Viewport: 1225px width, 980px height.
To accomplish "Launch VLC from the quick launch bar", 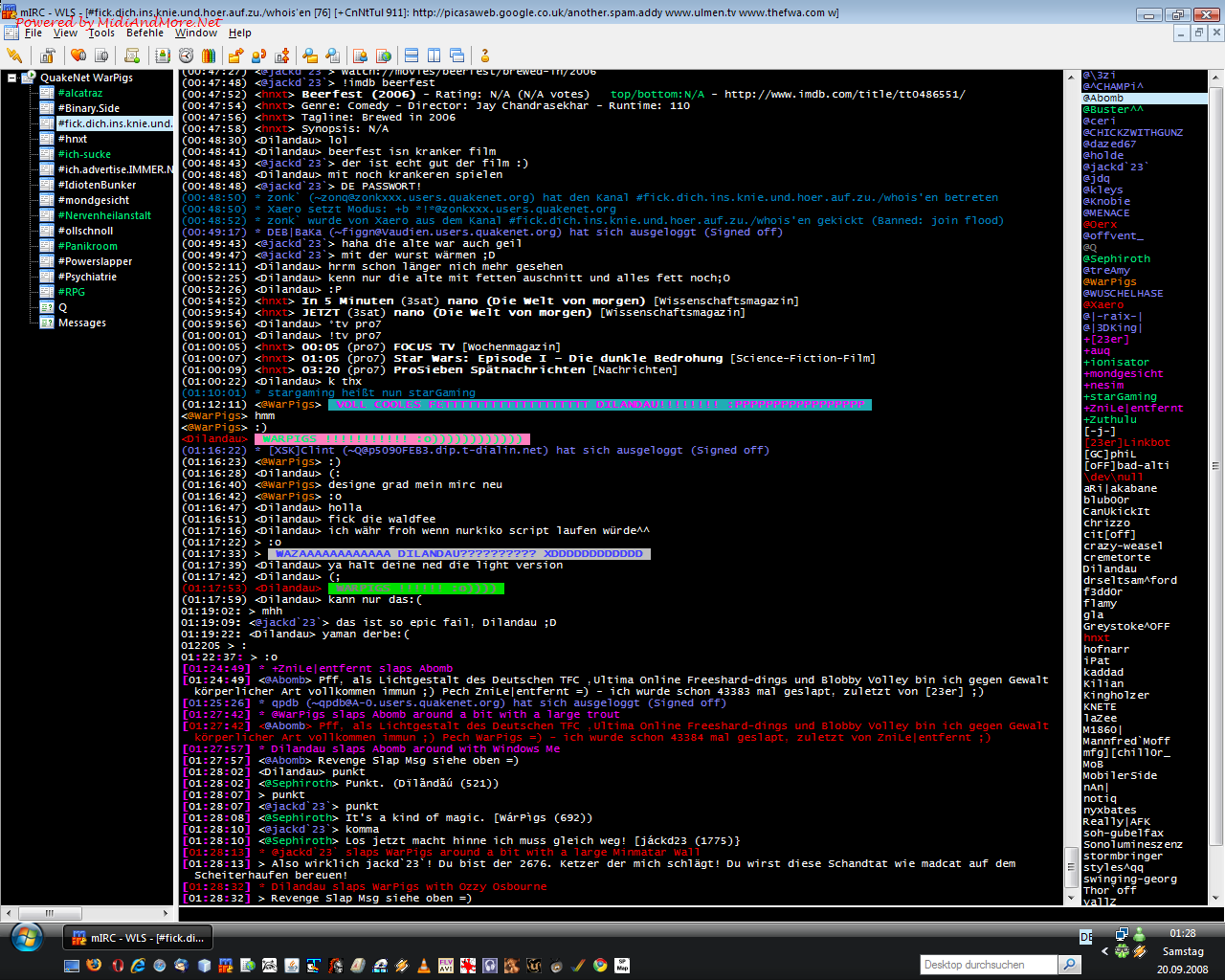I will [x=424, y=966].
